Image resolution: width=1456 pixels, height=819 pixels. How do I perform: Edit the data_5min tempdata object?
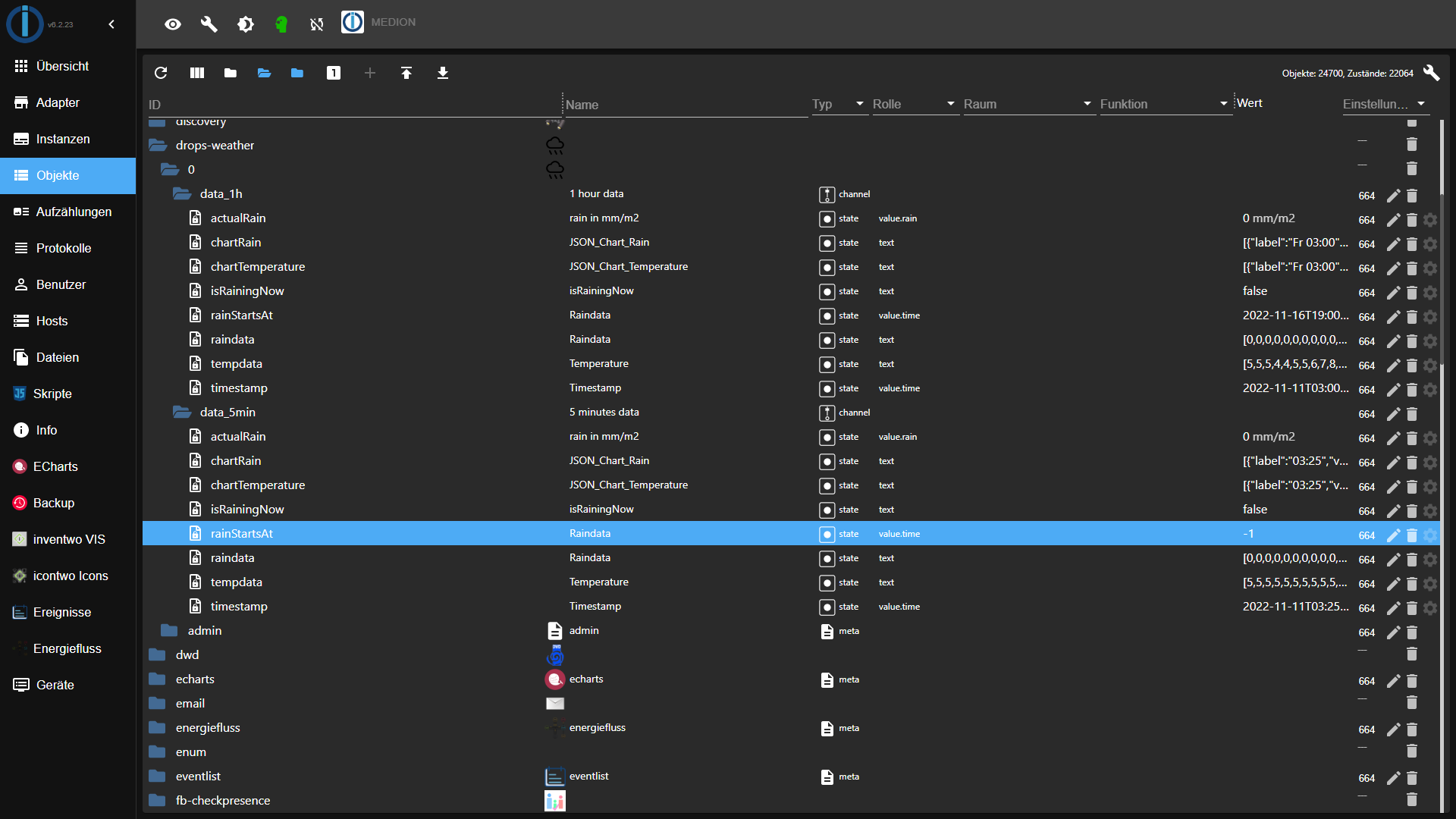pos(1393,584)
